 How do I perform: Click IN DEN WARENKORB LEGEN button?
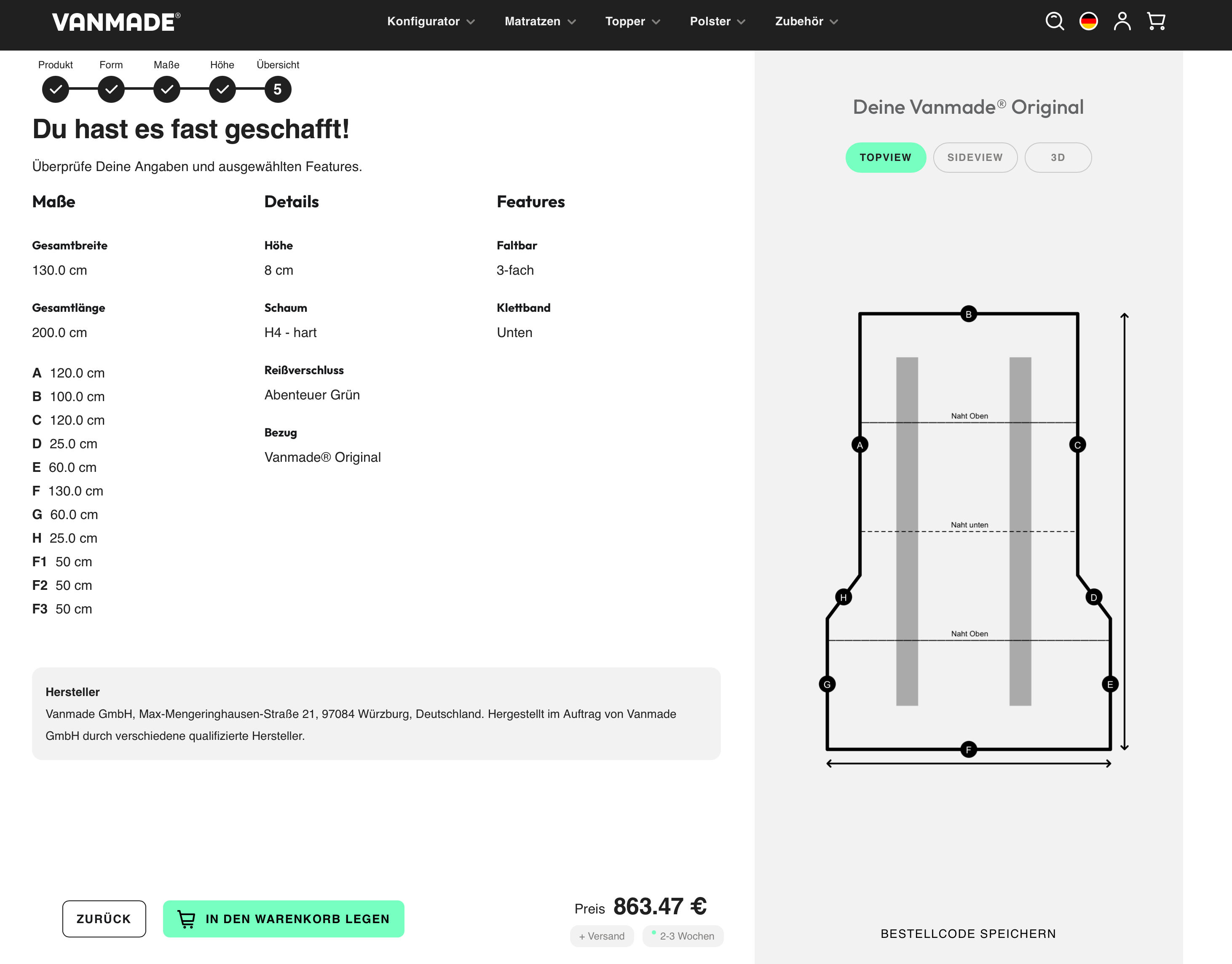click(283, 919)
